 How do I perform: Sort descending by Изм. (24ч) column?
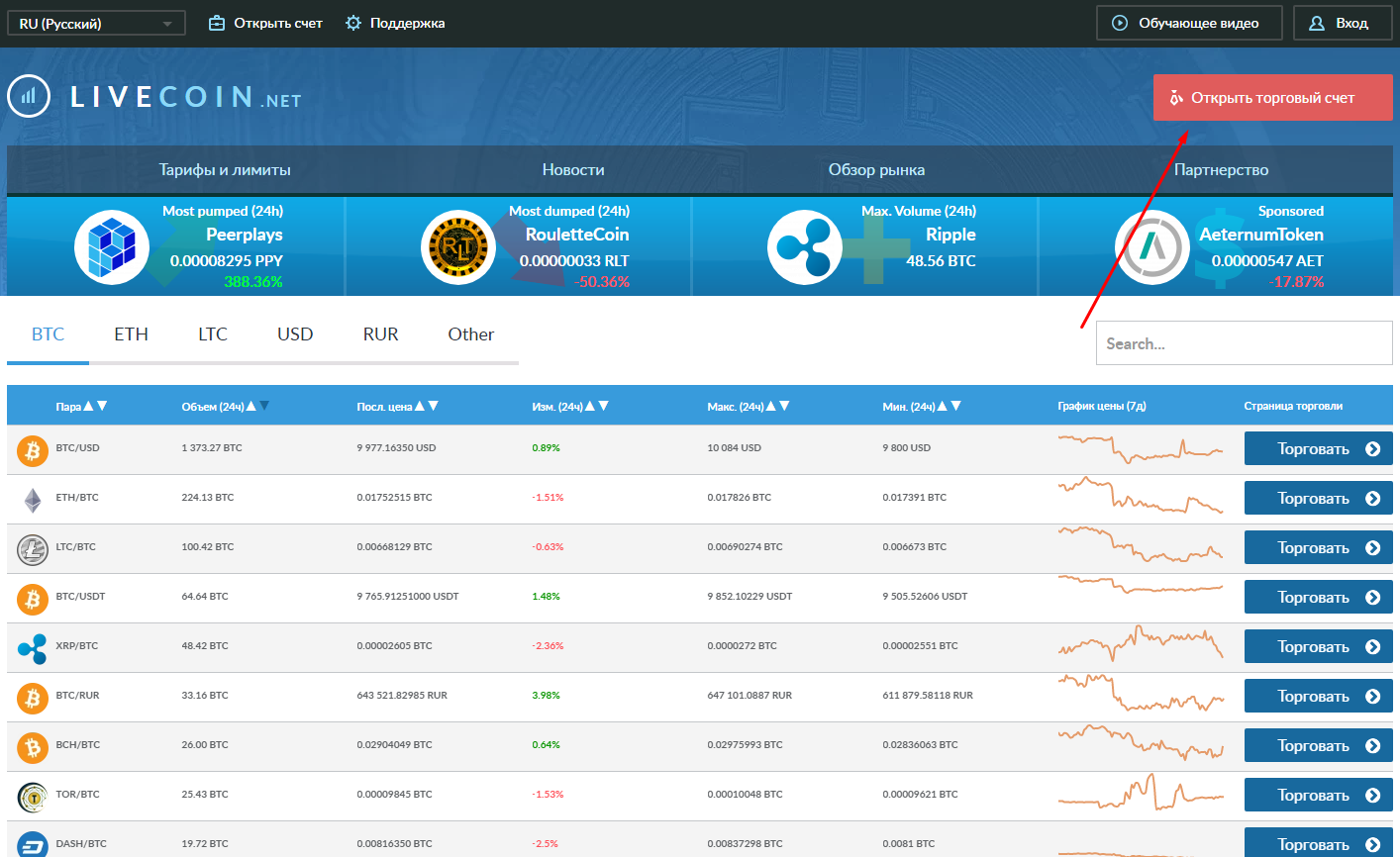click(x=604, y=407)
